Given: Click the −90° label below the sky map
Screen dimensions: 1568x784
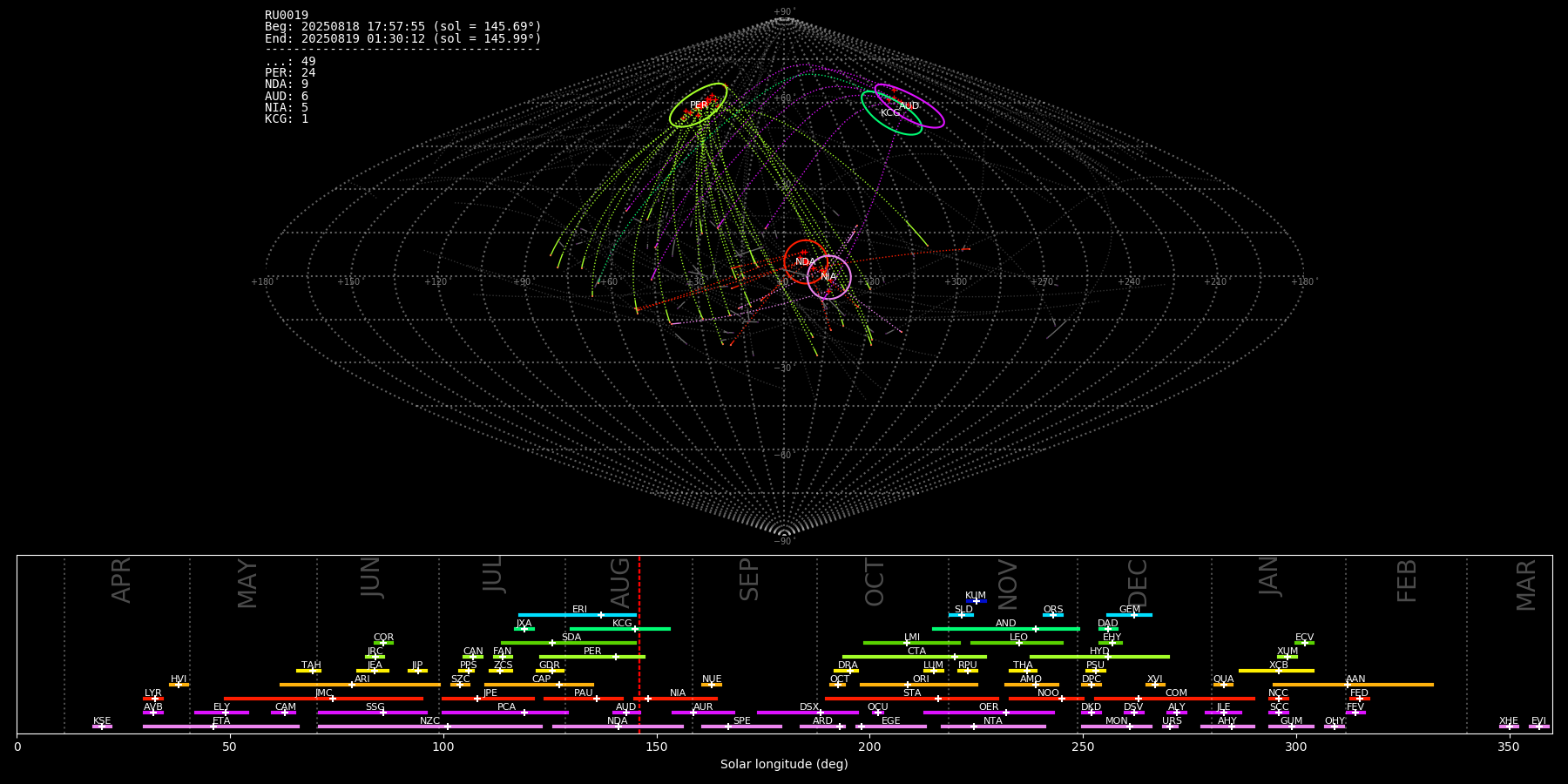Looking at the screenshot, I should pos(785,541).
